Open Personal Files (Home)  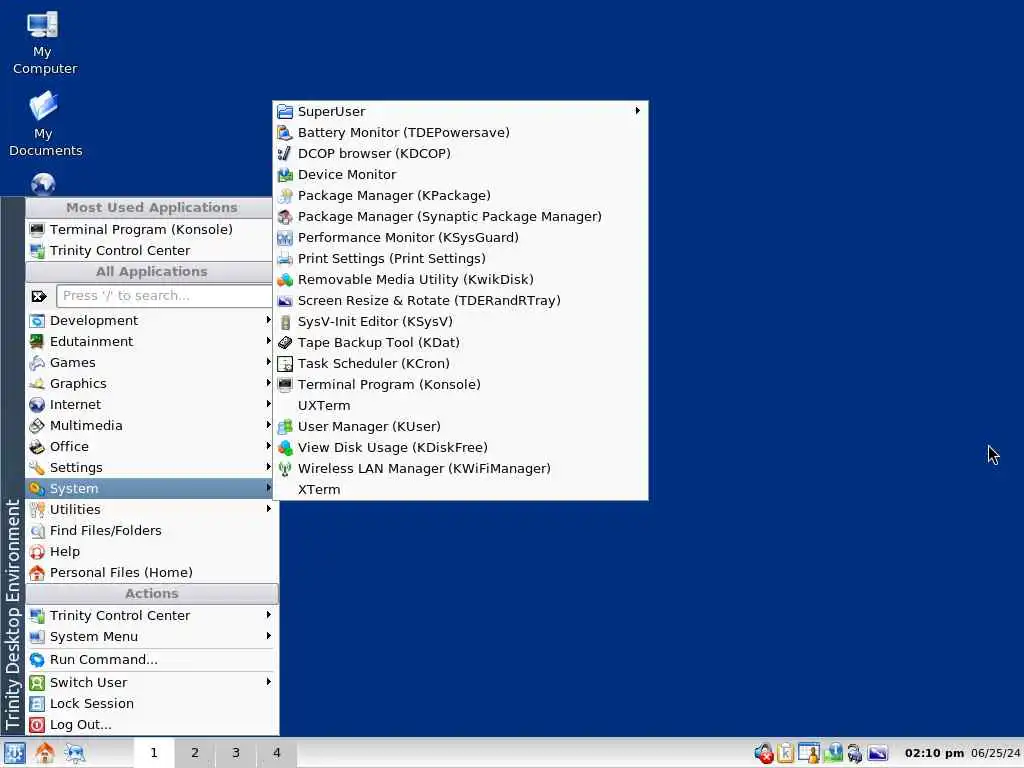click(x=152, y=573)
